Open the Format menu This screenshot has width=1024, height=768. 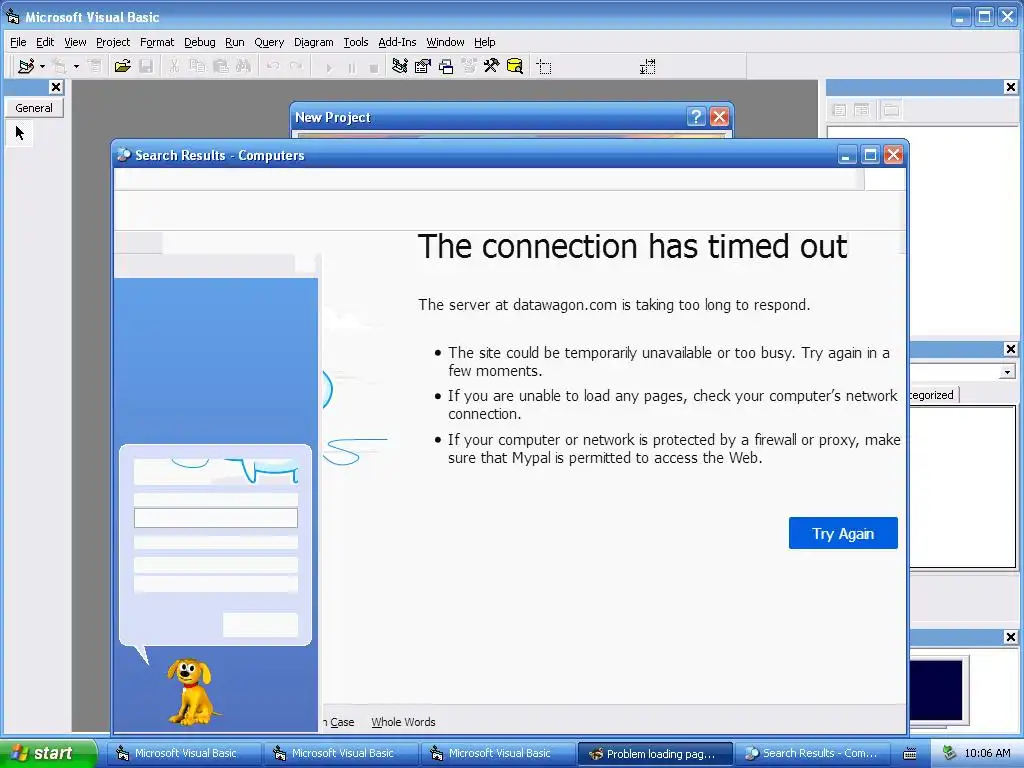(x=157, y=42)
